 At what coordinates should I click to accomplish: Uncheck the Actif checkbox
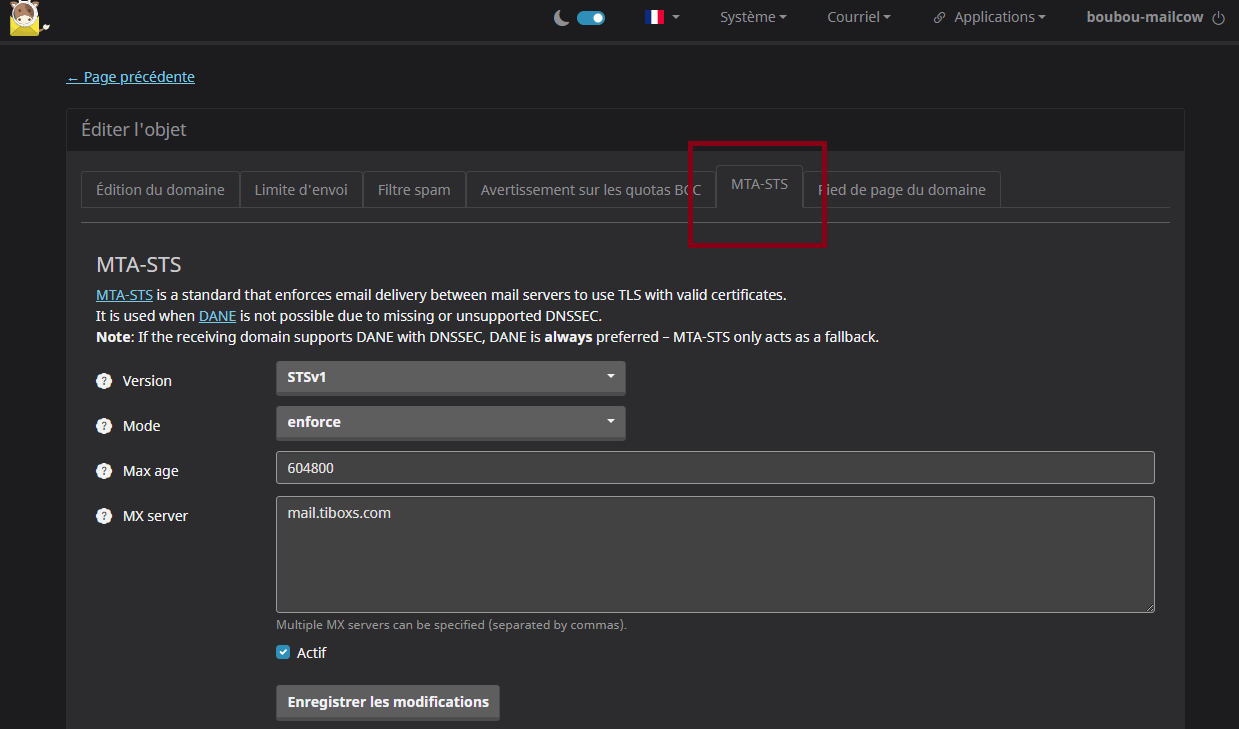tap(283, 653)
